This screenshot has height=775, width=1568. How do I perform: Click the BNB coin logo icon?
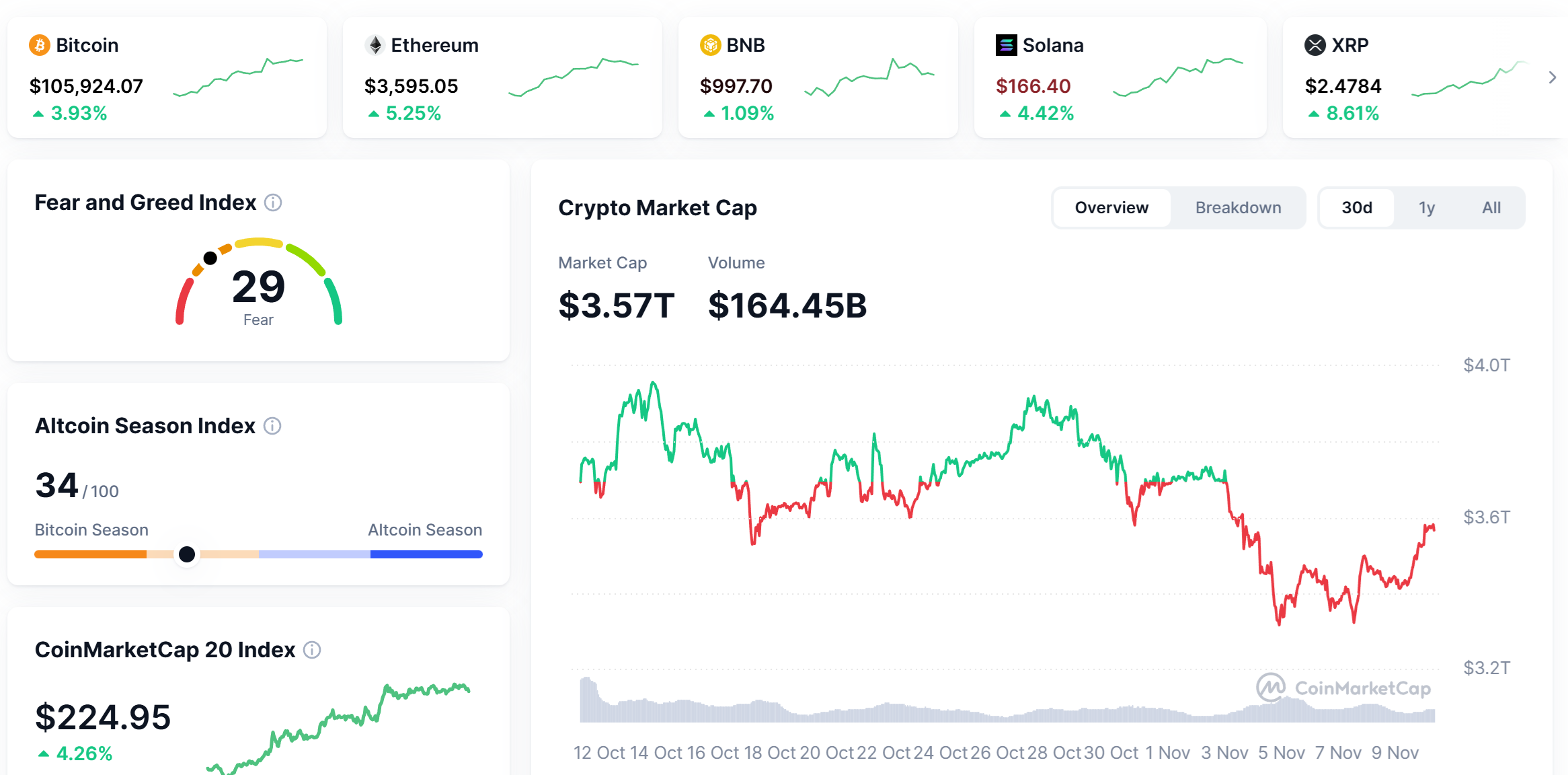[710, 45]
